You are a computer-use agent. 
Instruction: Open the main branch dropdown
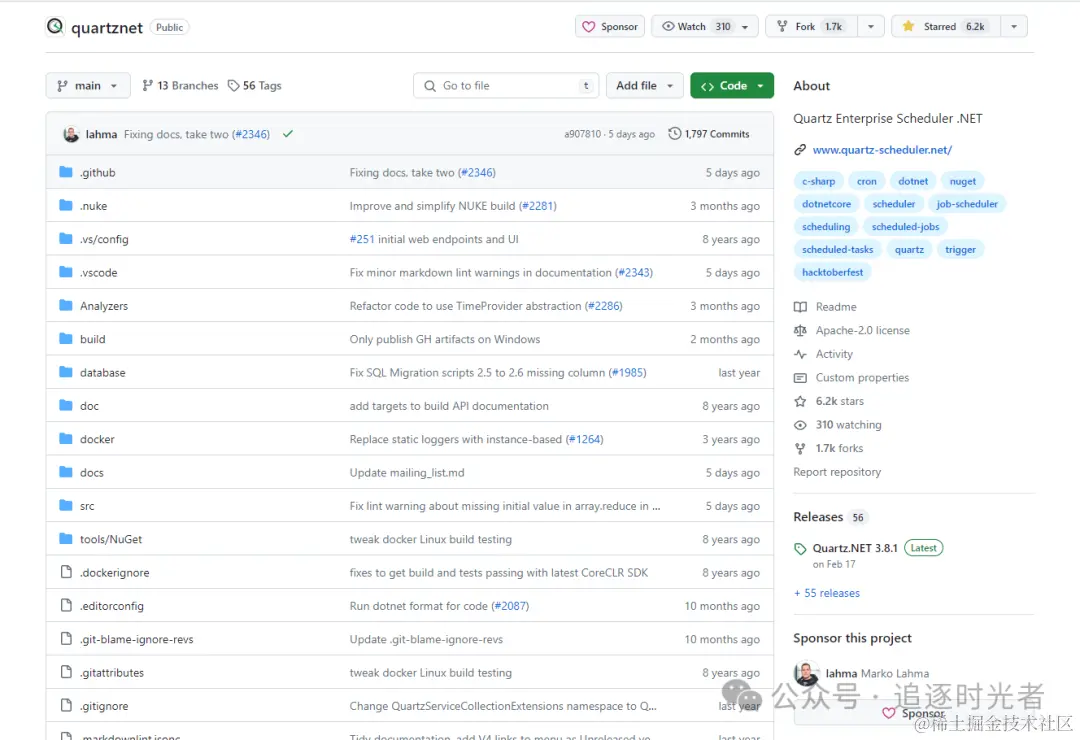coord(87,85)
